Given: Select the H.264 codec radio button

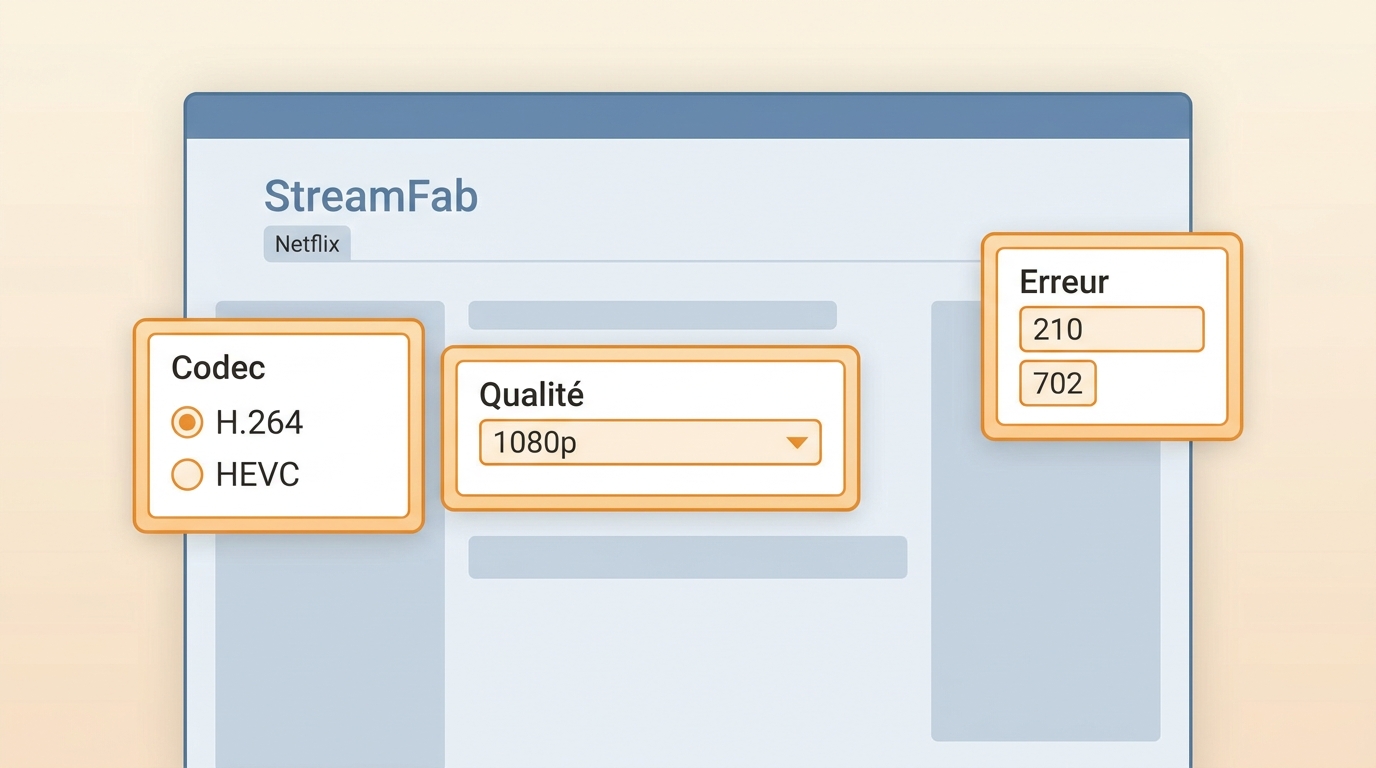Looking at the screenshot, I should point(187,423).
